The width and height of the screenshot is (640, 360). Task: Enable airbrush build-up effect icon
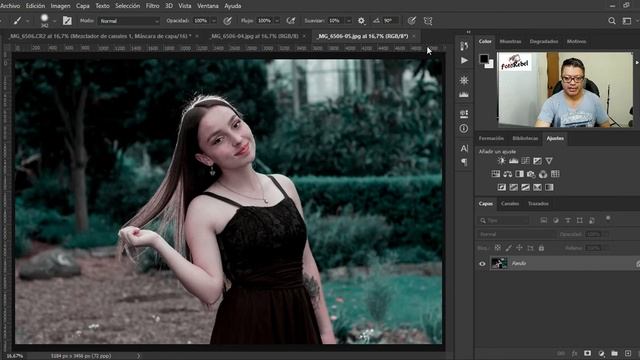click(x=291, y=20)
